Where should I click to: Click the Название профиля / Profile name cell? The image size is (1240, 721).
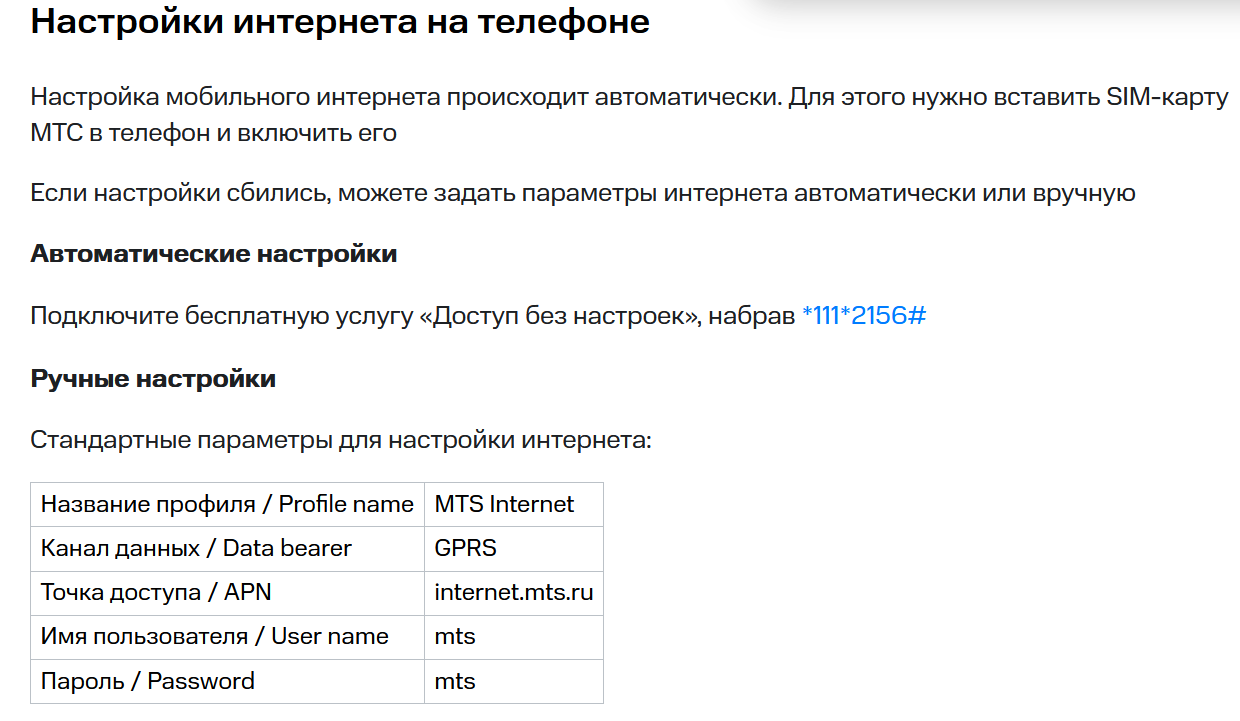(228, 504)
